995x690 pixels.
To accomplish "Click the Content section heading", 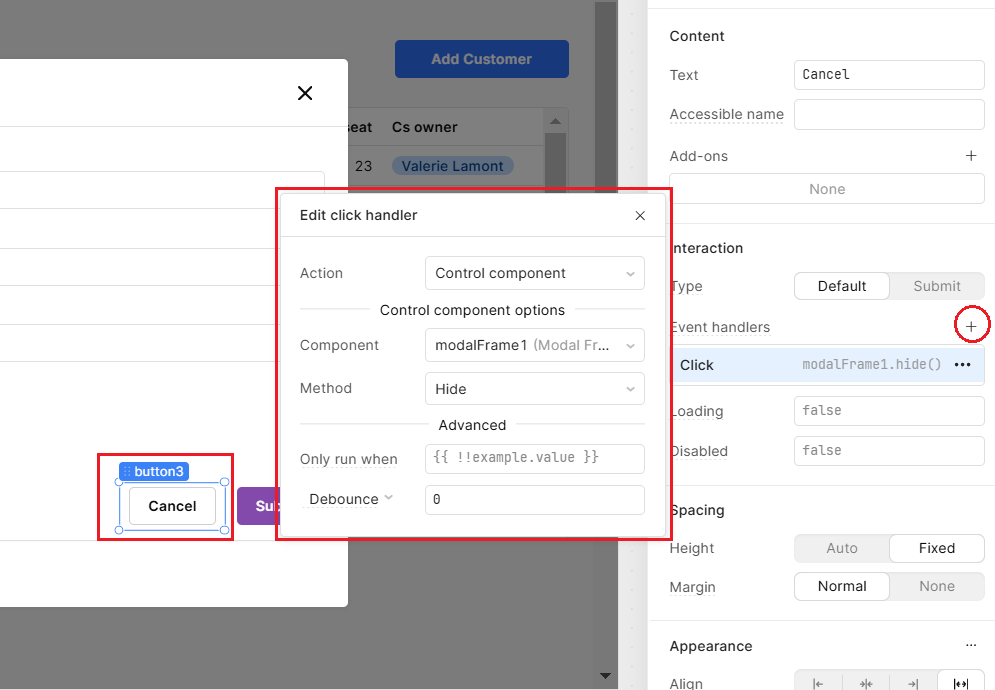I will pyautogui.click(x=697, y=36).
